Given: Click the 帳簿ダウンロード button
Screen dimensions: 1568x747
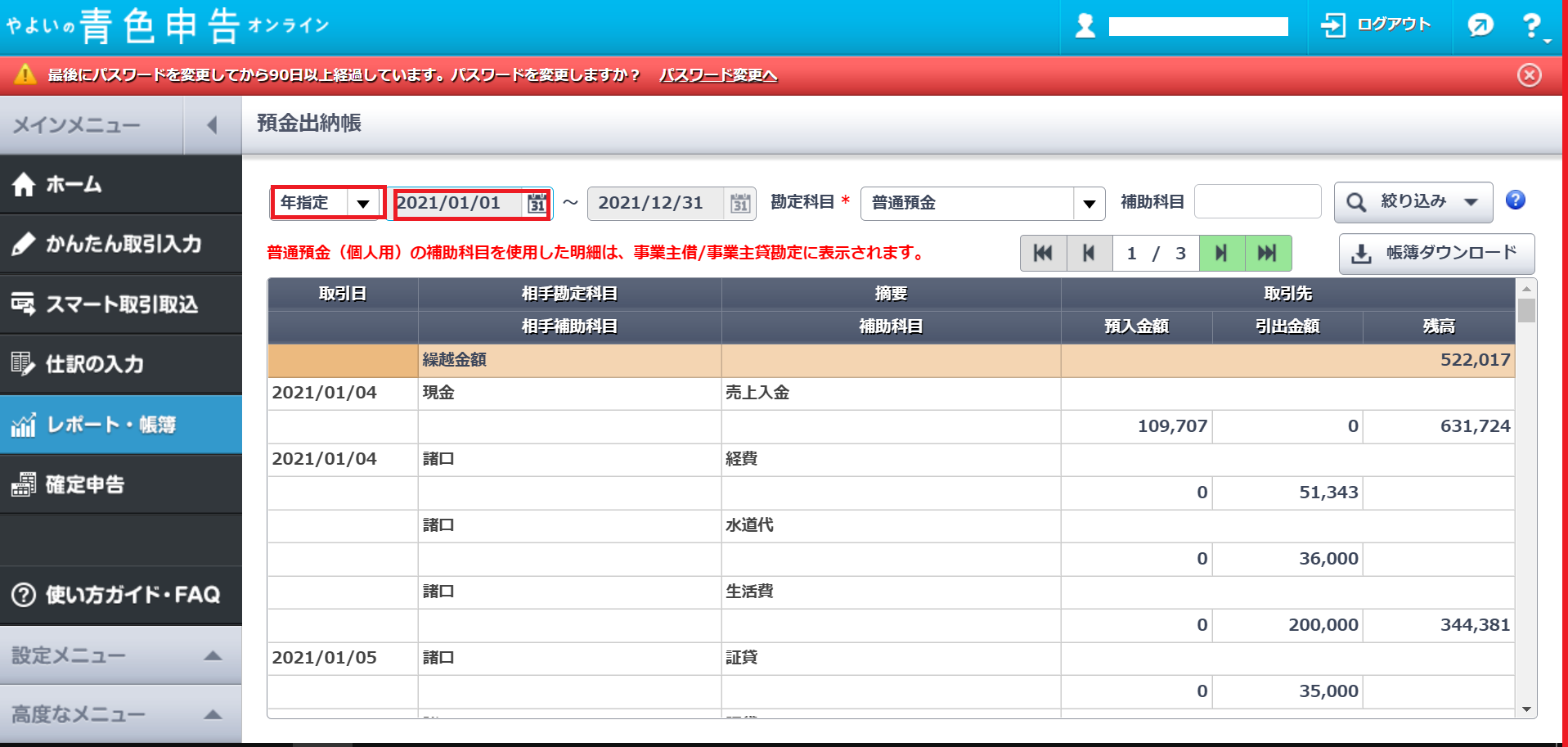Looking at the screenshot, I should coord(1436,254).
